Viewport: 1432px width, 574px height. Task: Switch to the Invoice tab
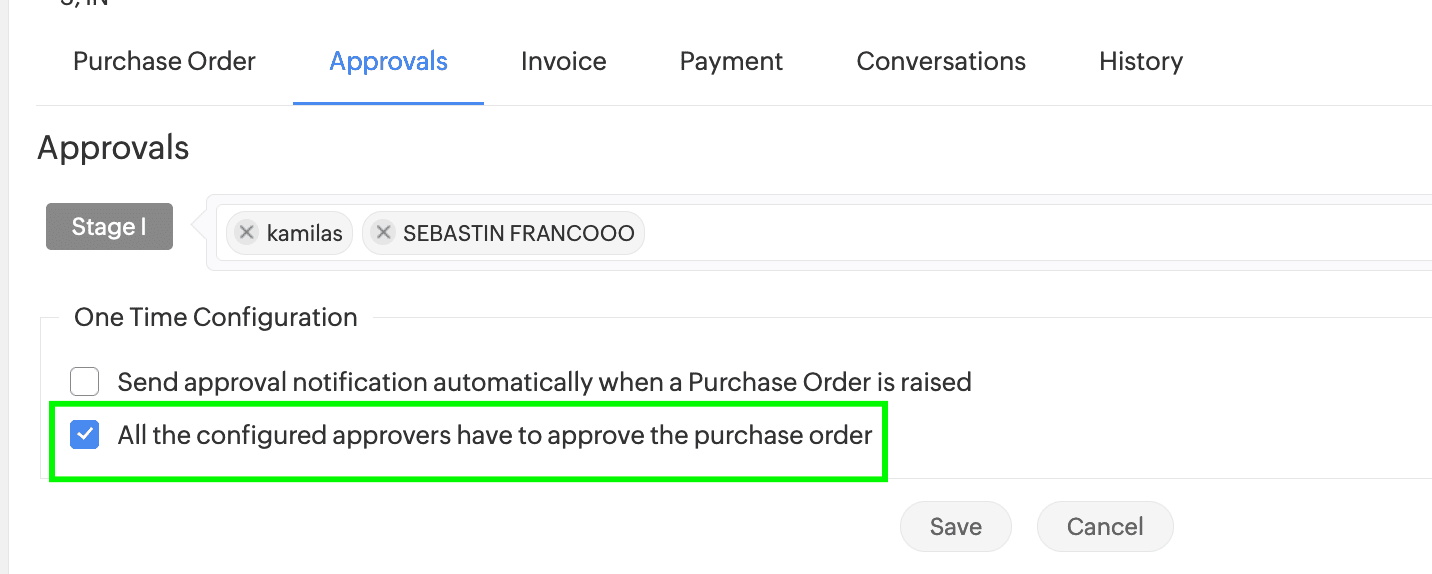[563, 62]
